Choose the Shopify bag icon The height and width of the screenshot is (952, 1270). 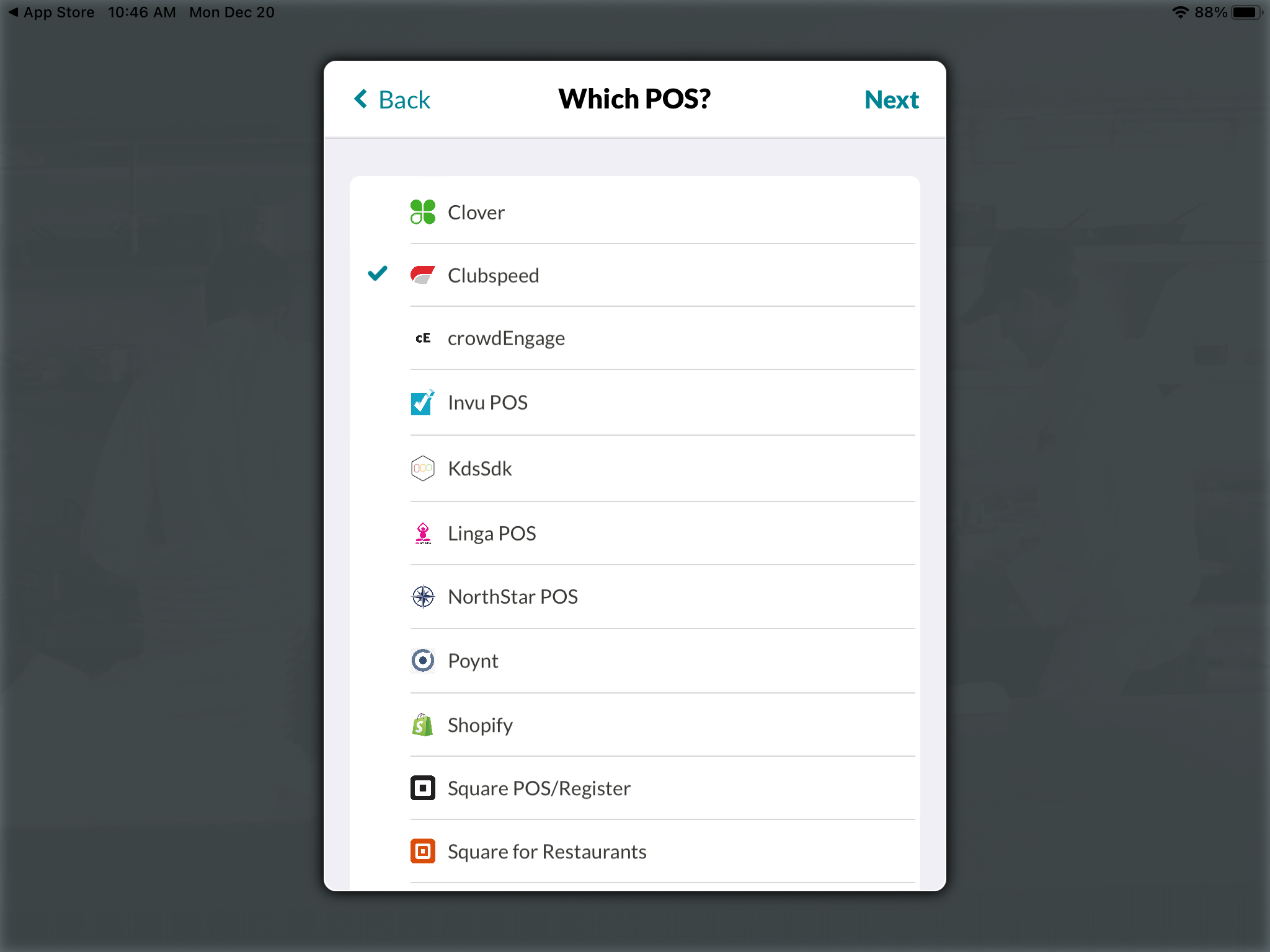coord(423,725)
